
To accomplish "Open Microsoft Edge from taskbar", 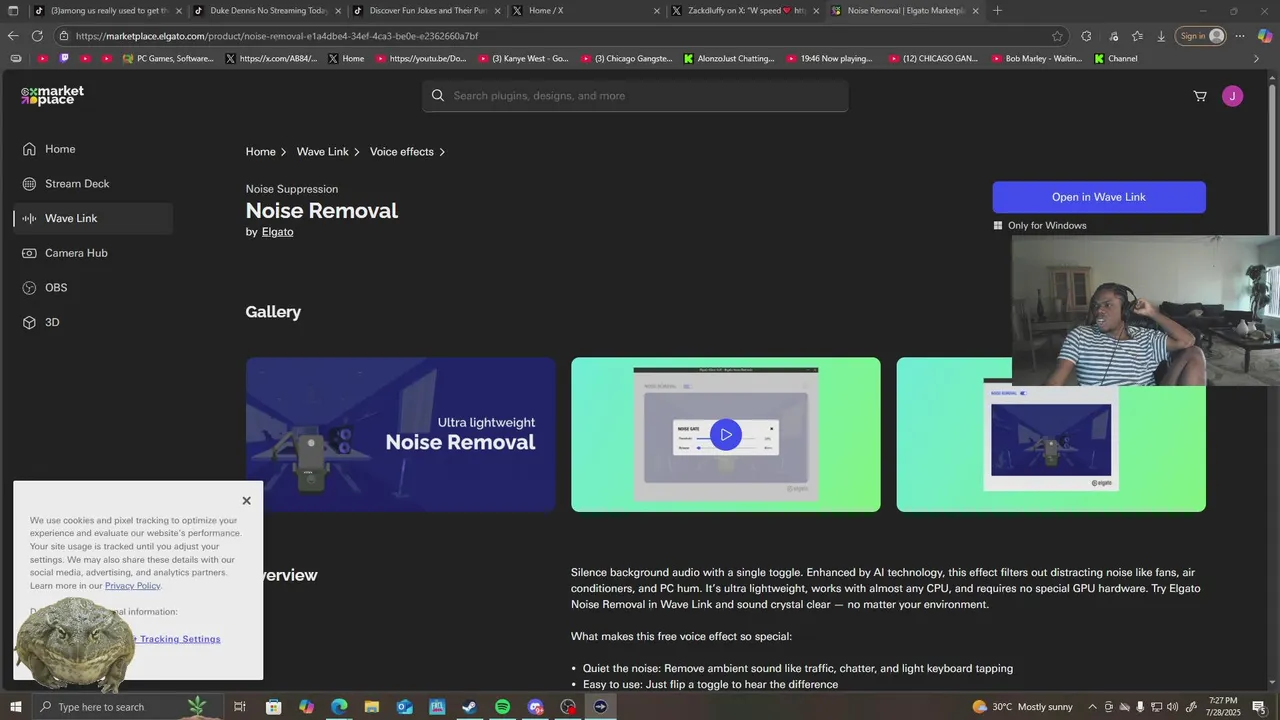I will point(339,707).
